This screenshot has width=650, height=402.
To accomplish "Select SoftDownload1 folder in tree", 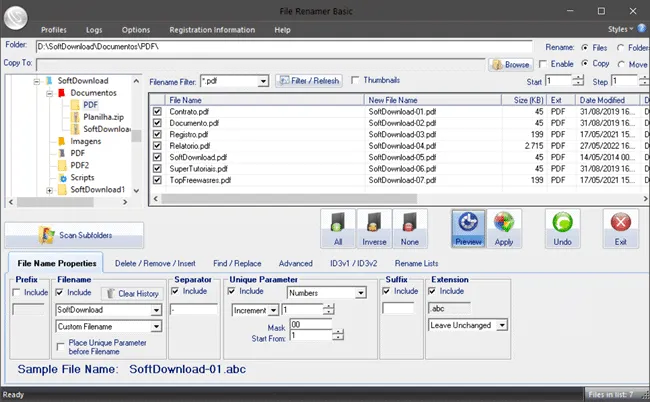I will pos(97,189).
